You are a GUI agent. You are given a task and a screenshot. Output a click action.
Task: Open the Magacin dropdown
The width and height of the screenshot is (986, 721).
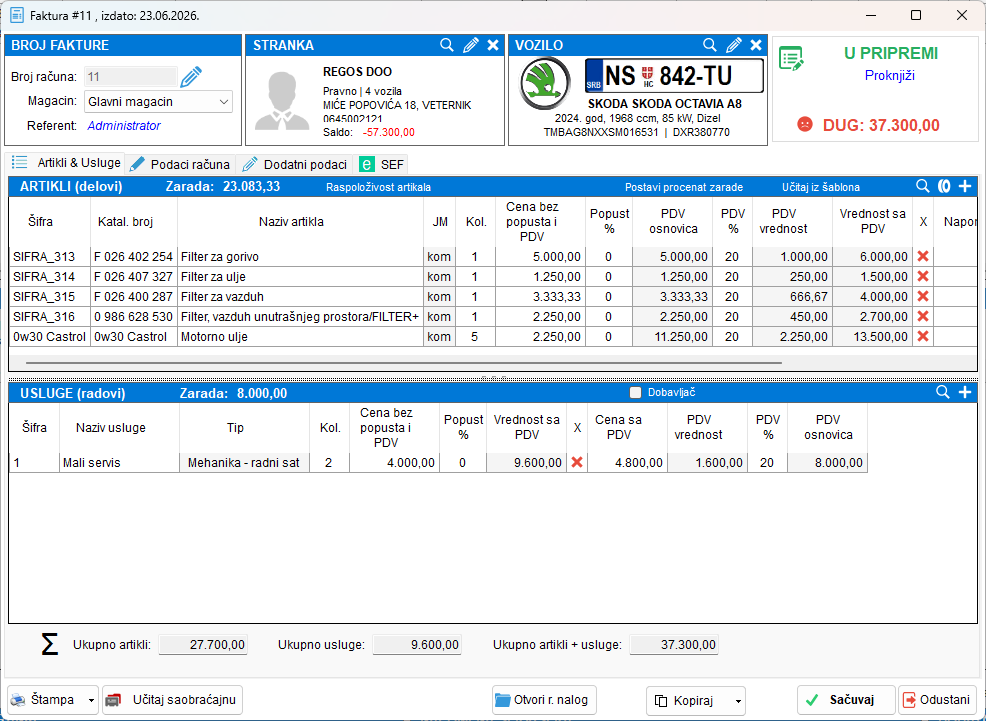coord(158,102)
